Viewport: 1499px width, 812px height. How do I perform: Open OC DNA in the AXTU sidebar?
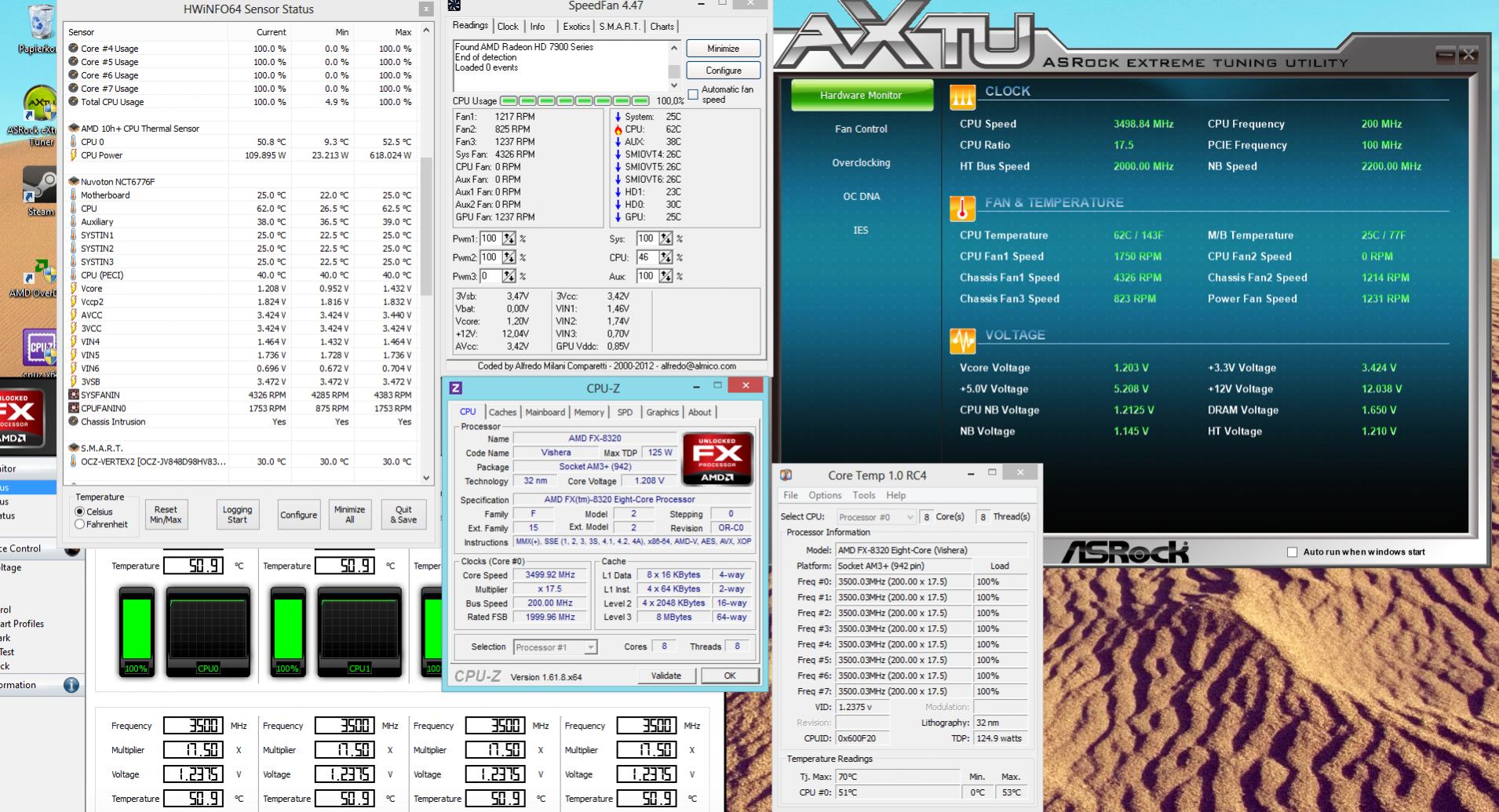coord(861,196)
